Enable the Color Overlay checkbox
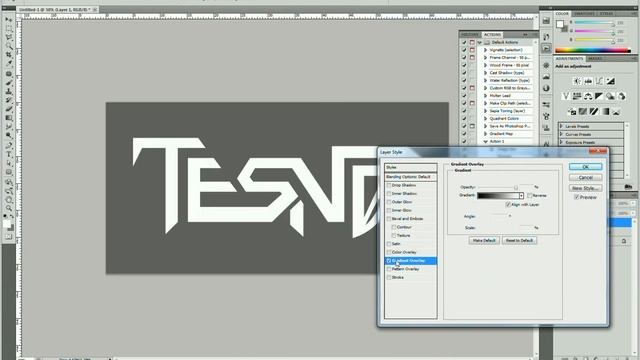The height and width of the screenshot is (360, 640). (389, 252)
